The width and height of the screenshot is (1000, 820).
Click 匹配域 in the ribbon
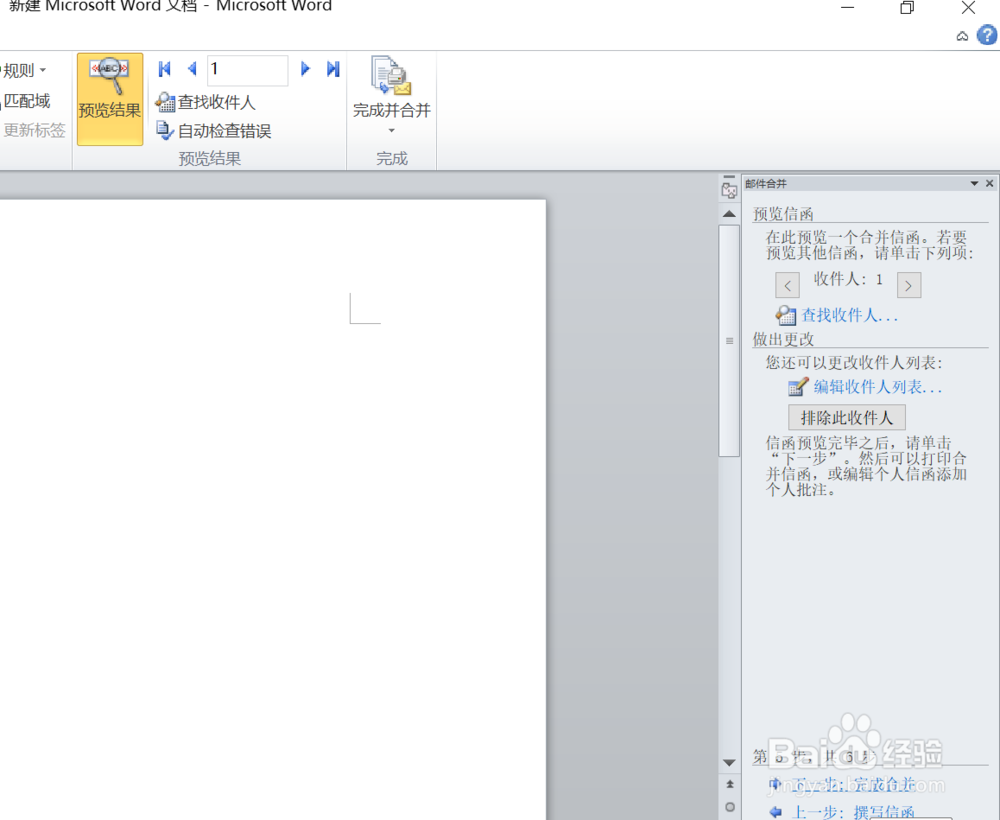click(x=26, y=101)
